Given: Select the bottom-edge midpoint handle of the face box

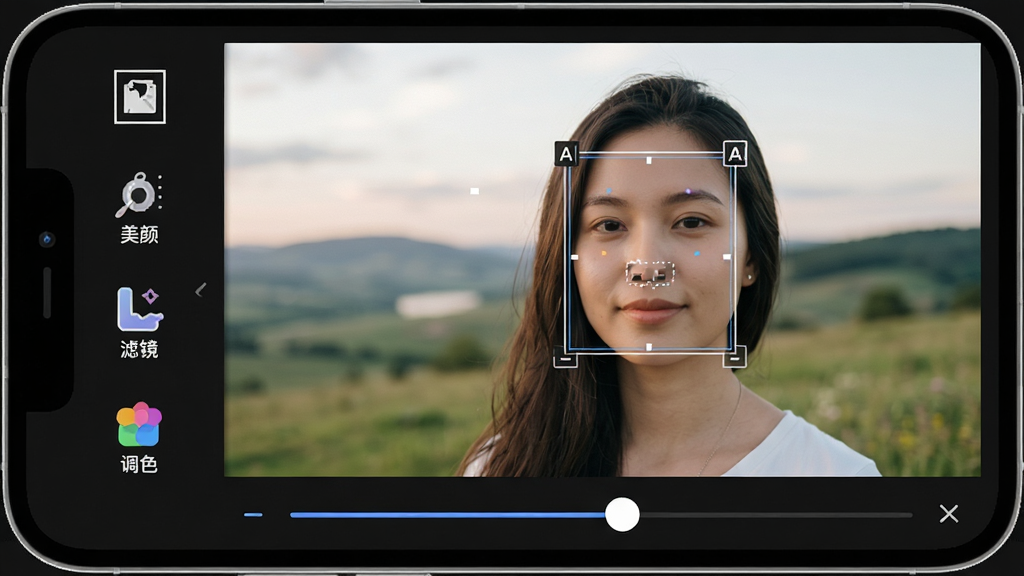Looking at the screenshot, I should 648,347.
